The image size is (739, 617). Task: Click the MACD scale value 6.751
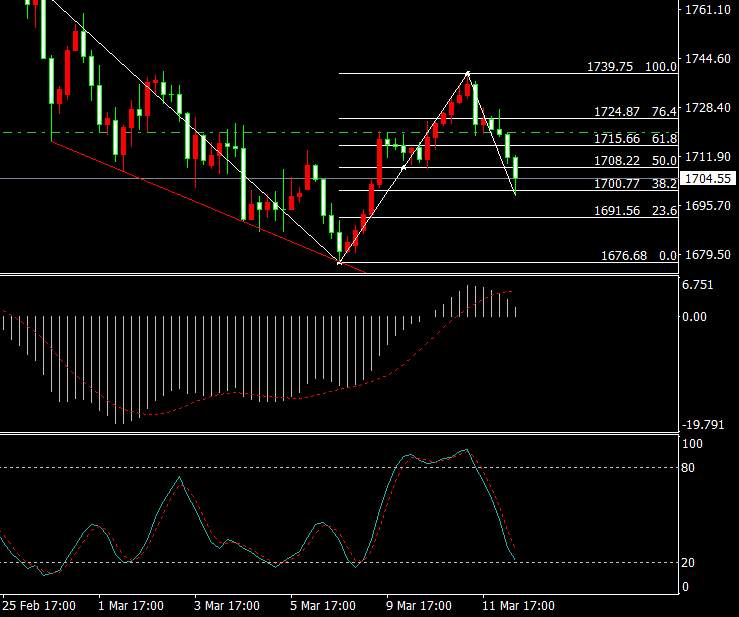[x=698, y=285]
